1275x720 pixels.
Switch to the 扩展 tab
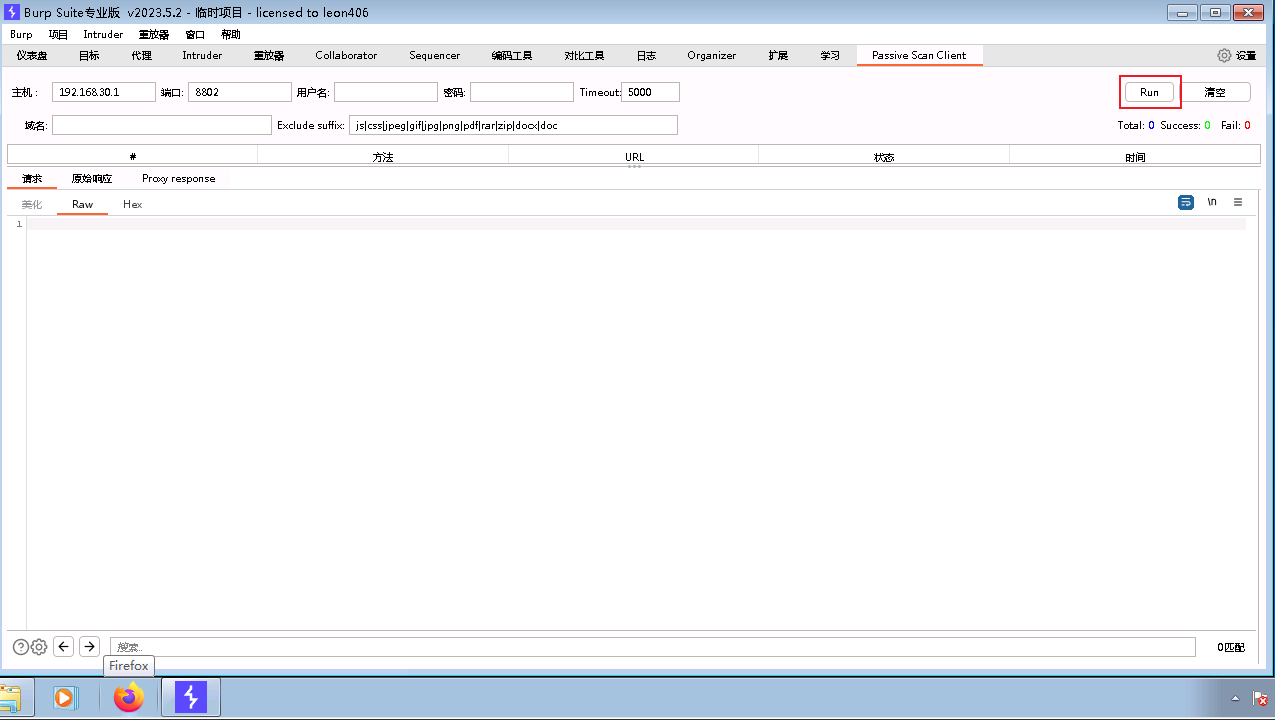coord(778,56)
